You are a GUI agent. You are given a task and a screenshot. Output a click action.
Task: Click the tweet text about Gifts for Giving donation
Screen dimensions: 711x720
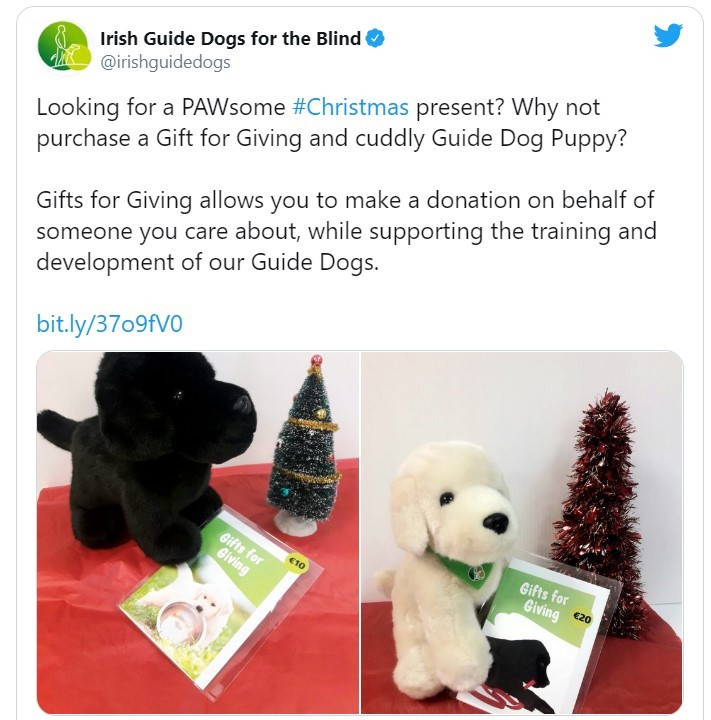pyautogui.click(x=346, y=231)
